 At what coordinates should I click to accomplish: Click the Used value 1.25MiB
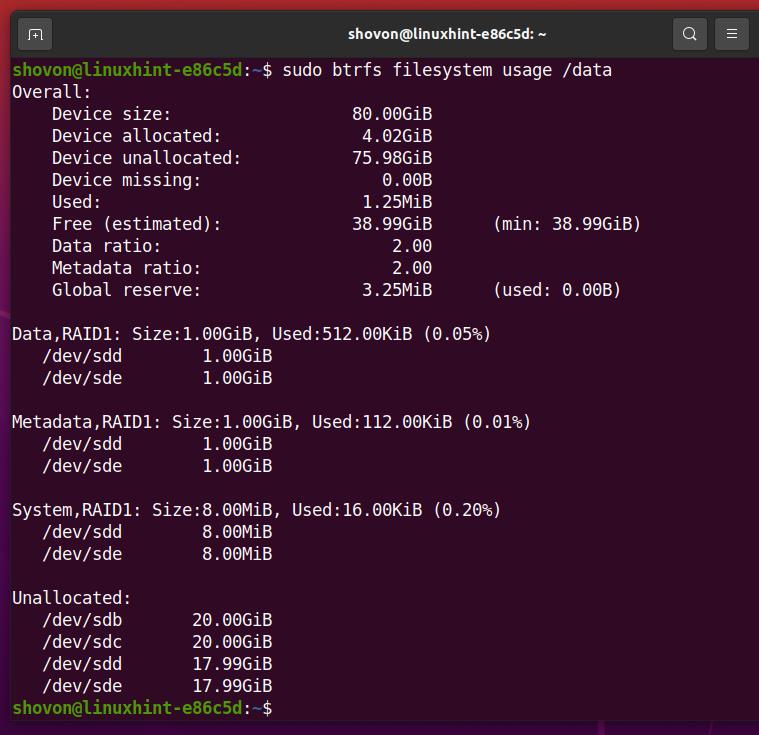(396, 202)
